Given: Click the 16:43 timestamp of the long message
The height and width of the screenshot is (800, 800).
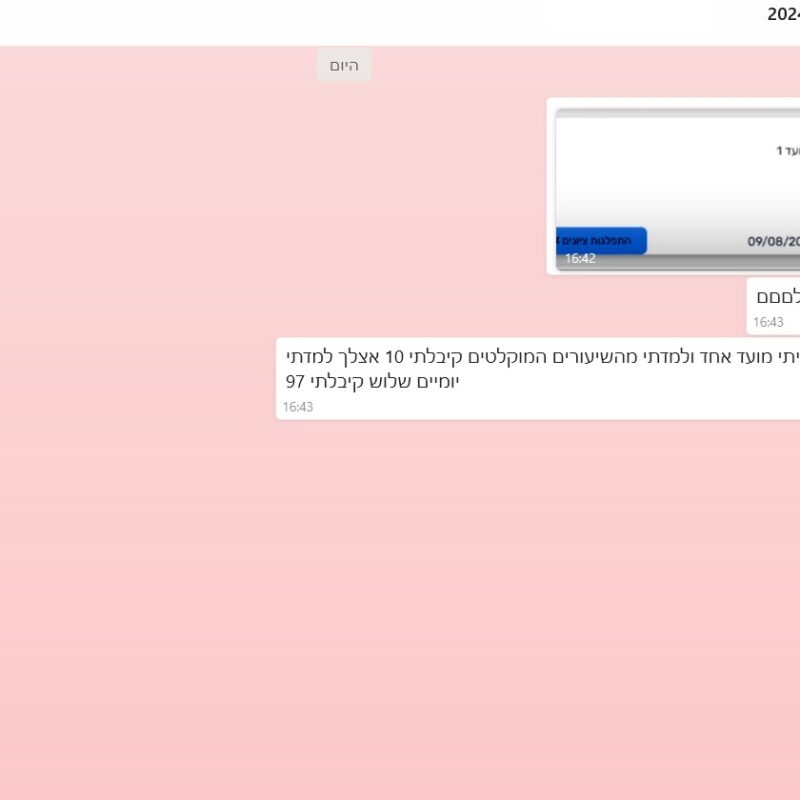Looking at the screenshot, I should (298, 407).
